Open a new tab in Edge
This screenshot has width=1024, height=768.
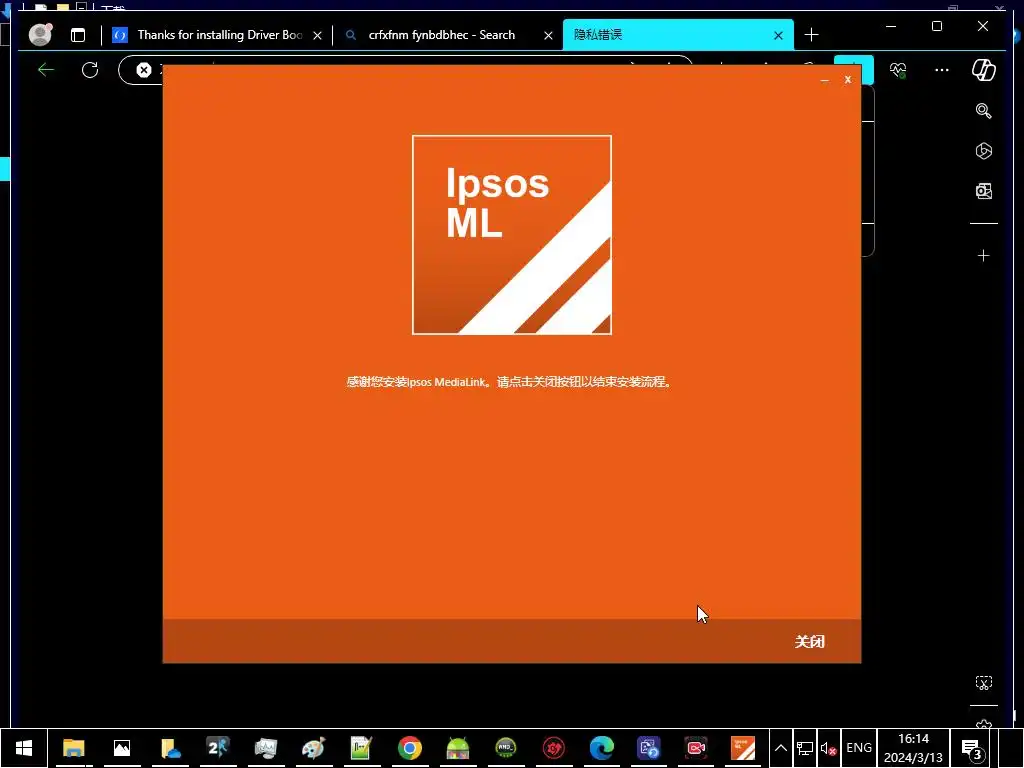click(x=812, y=35)
